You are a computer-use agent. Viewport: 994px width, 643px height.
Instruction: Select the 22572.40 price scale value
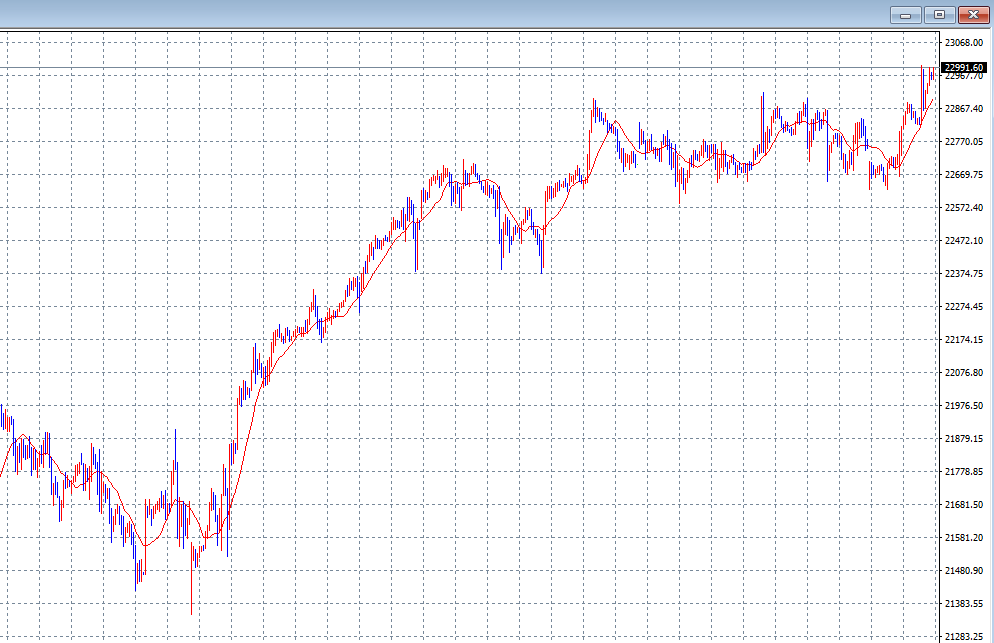click(964, 208)
